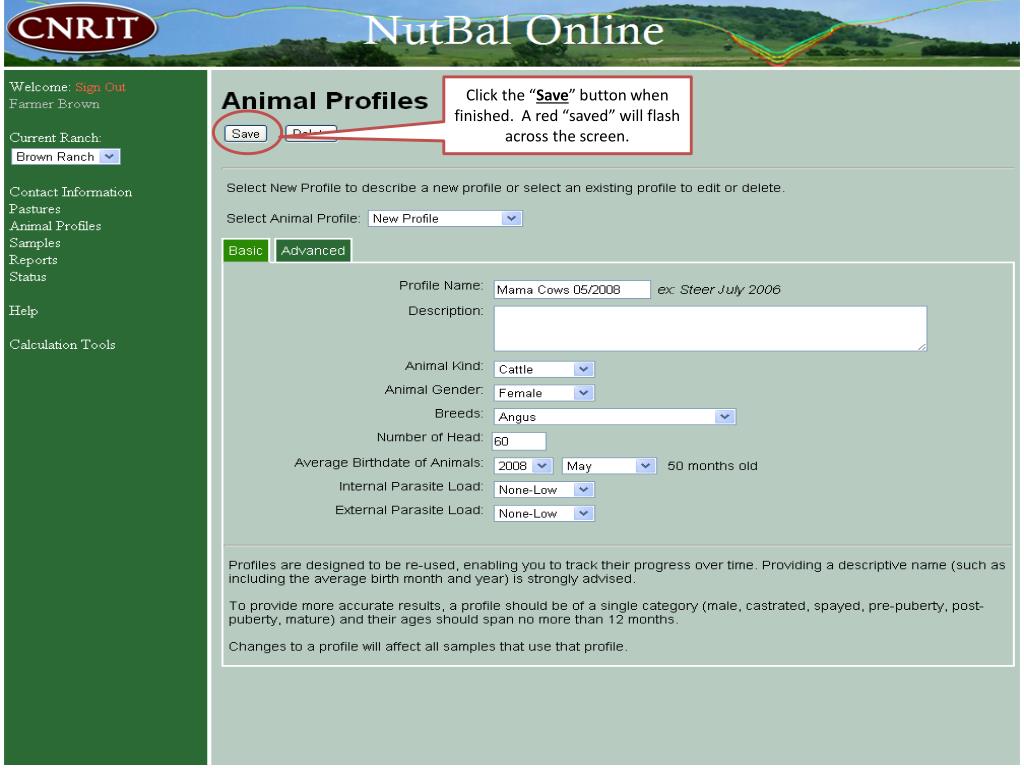Open the birth year dropdown
Image resolution: width=1024 pixels, height=768 pixels.
[x=523, y=466]
